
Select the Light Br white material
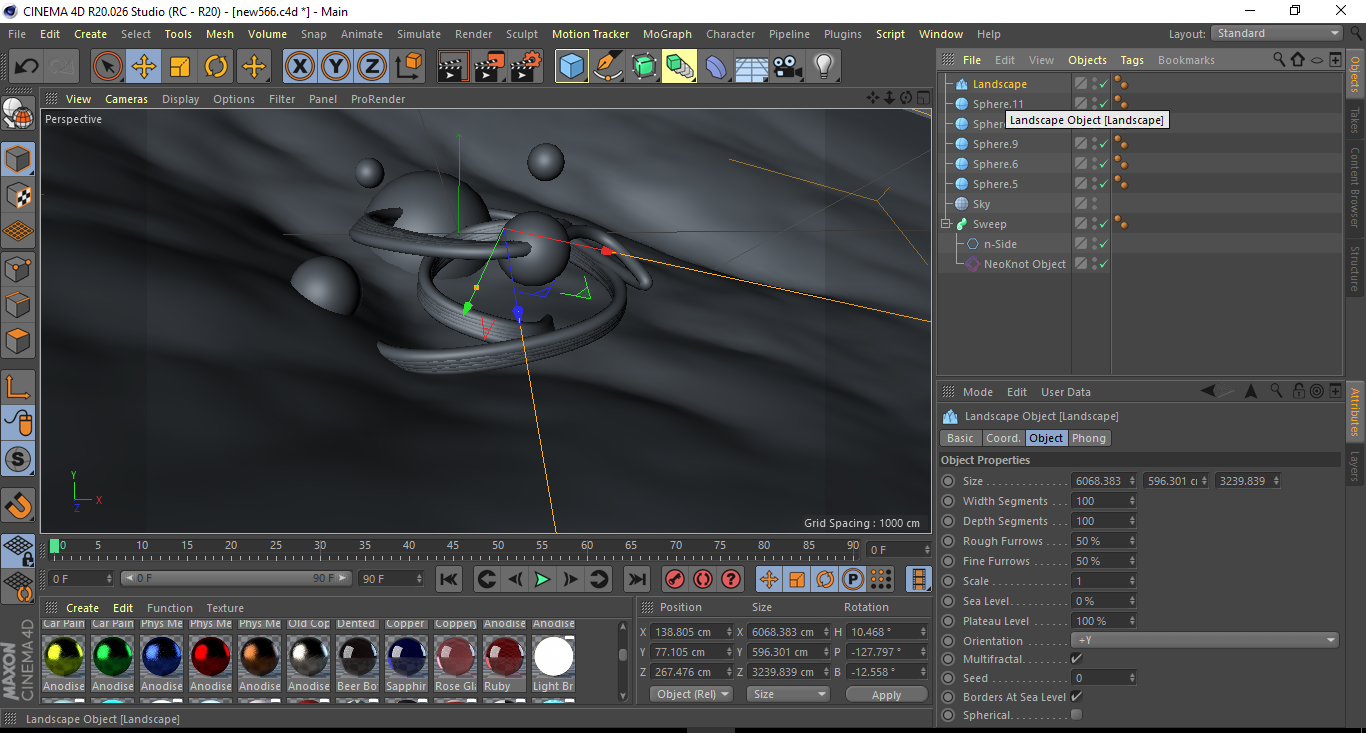[x=554, y=657]
